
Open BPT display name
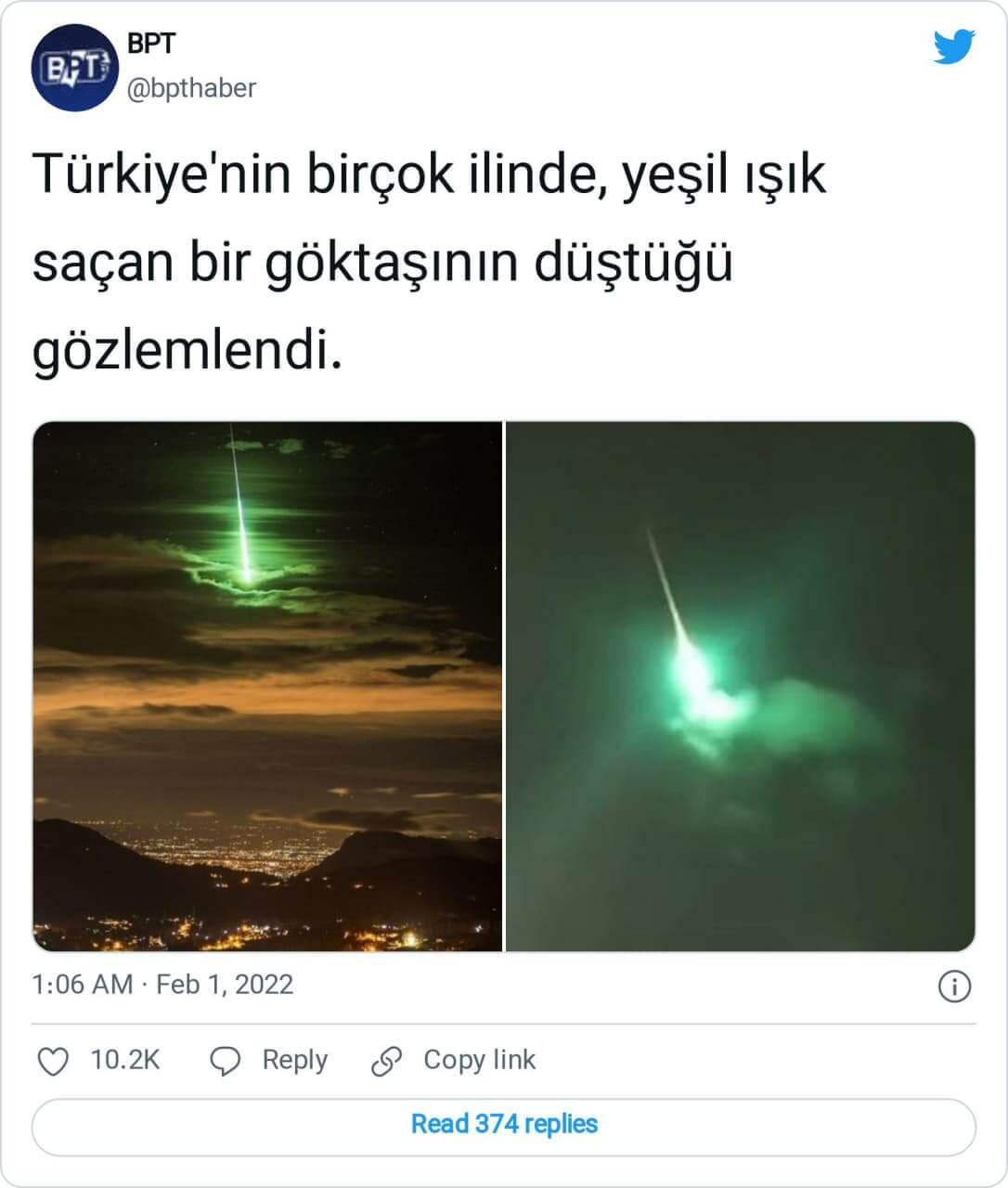point(150,44)
